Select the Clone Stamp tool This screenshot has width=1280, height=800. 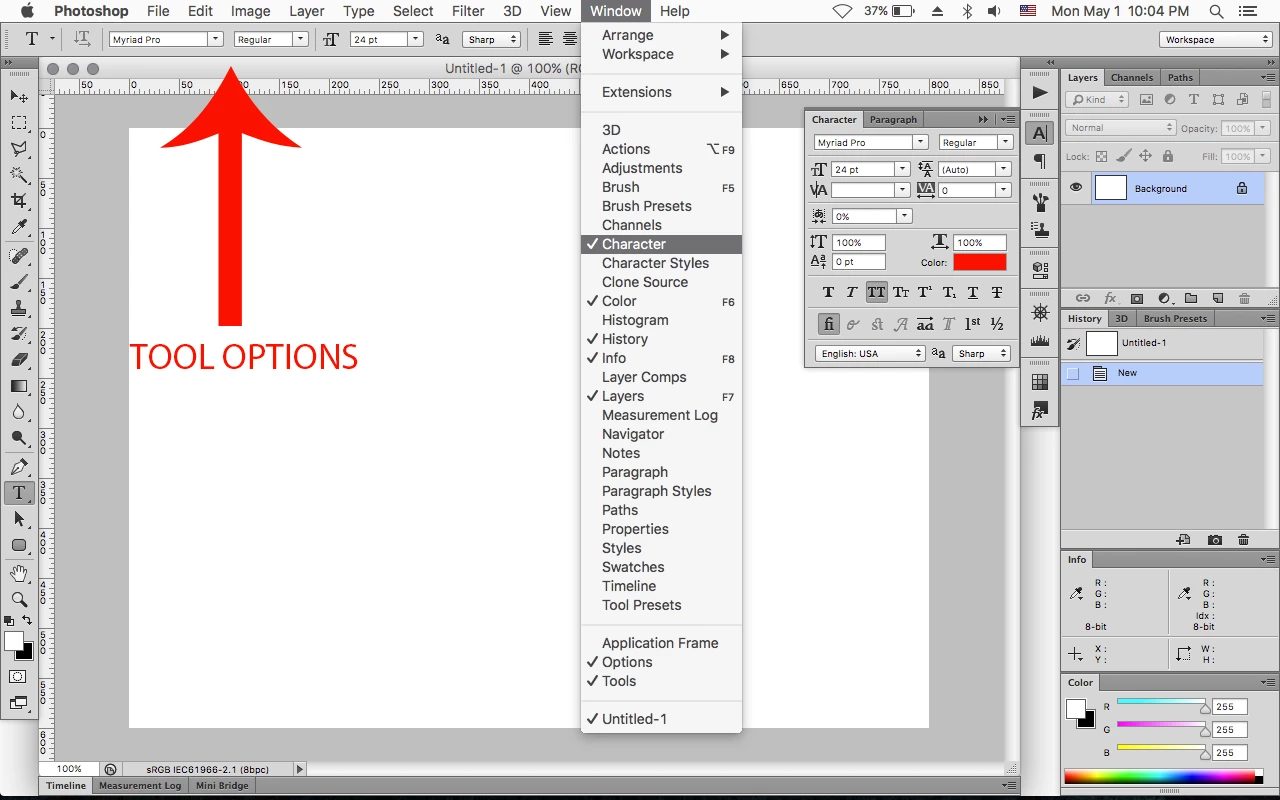pos(19,308)
